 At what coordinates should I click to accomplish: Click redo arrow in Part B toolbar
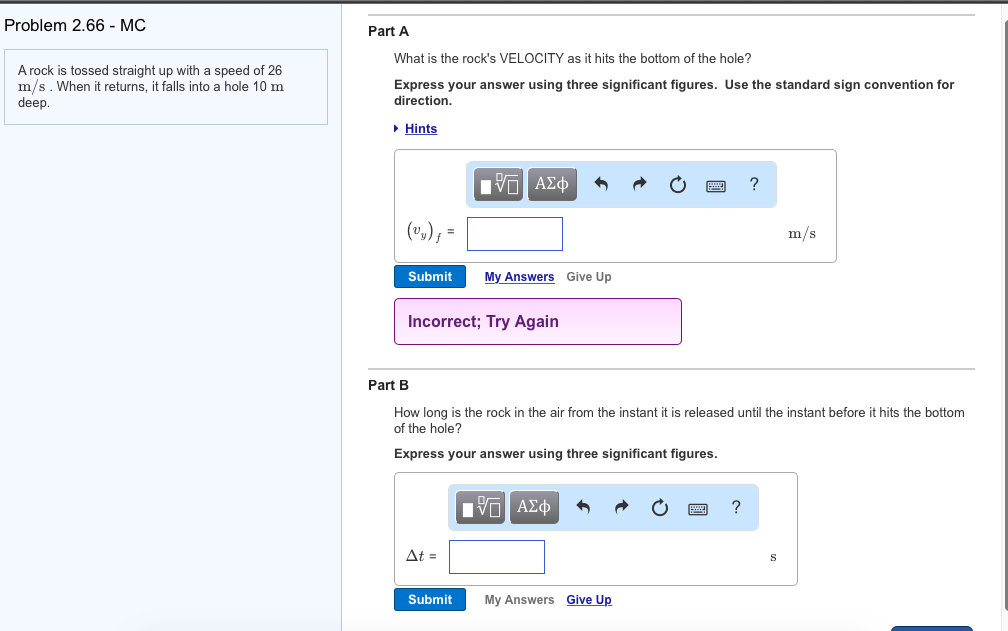tap(622, 508)
